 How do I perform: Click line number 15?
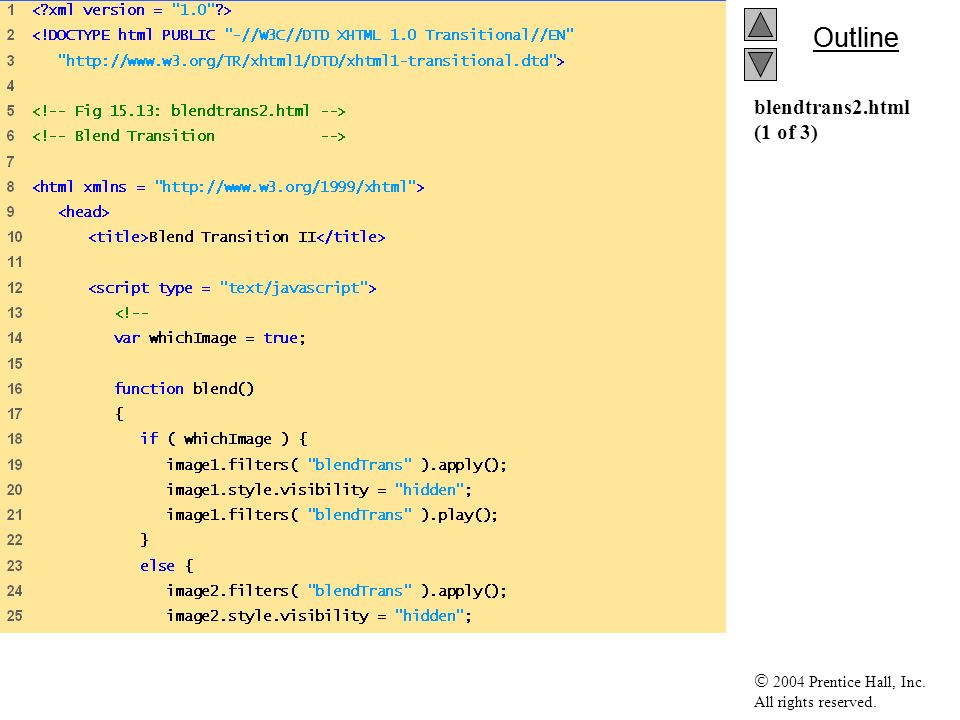15,364
